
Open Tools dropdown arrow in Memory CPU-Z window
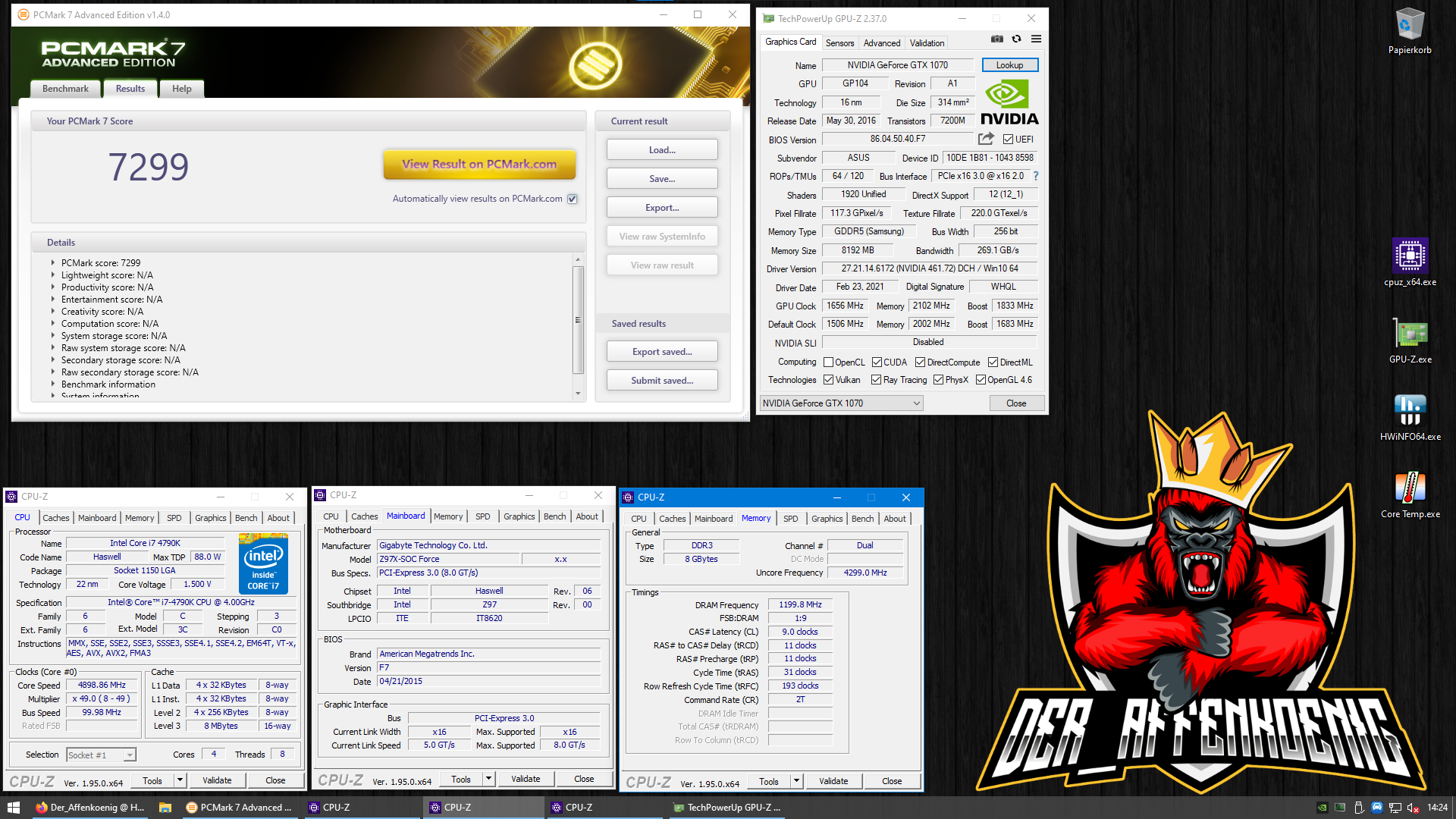pyautogui.click(x=796, y=780)
